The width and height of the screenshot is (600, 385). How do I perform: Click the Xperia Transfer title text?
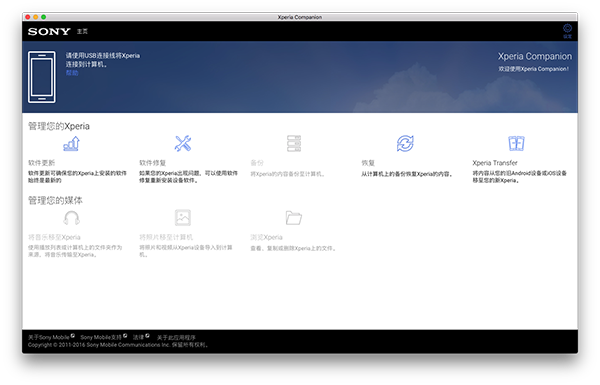click(x=495, y=163)
